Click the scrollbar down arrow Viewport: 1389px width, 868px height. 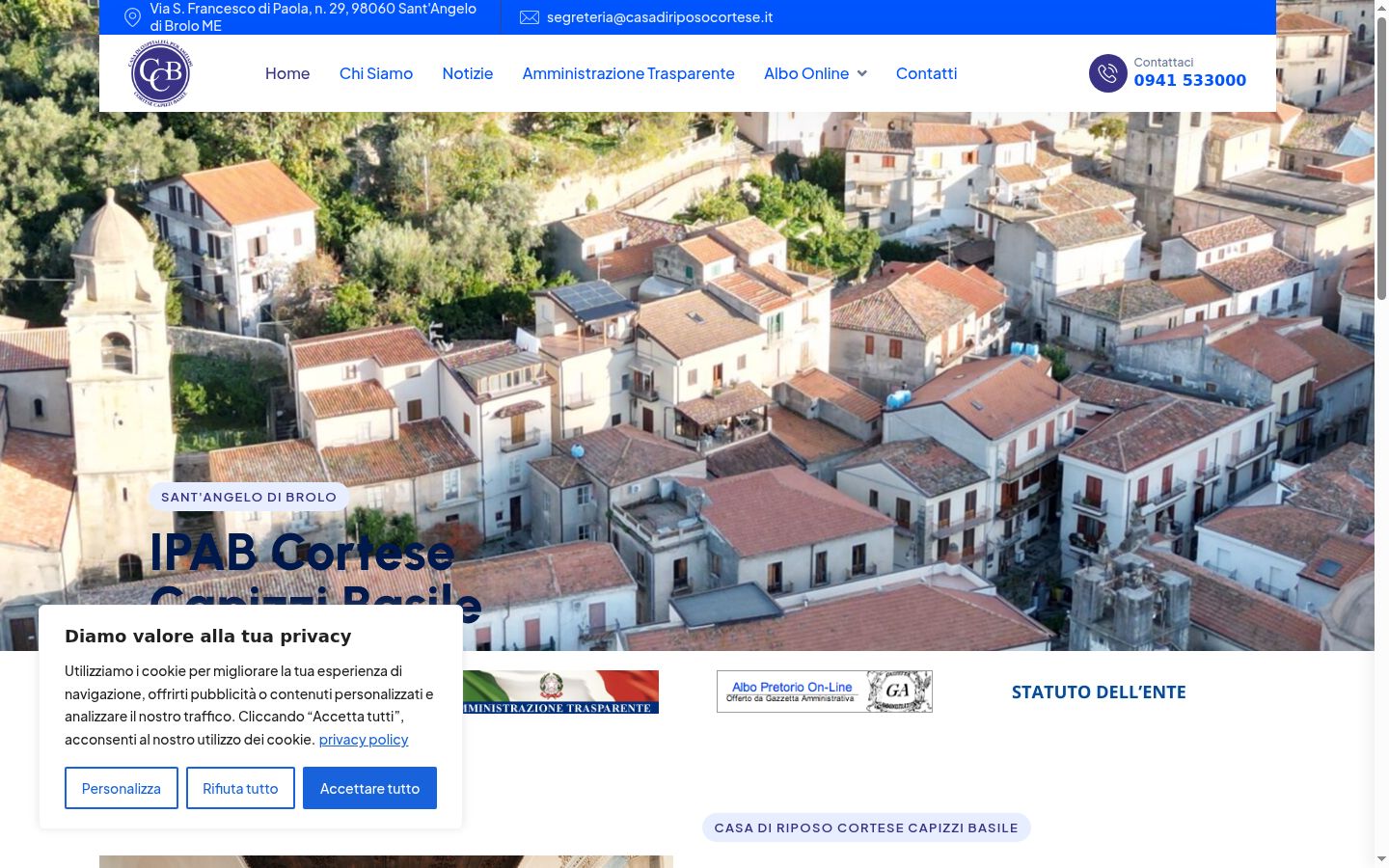[x=1381, y=858]
